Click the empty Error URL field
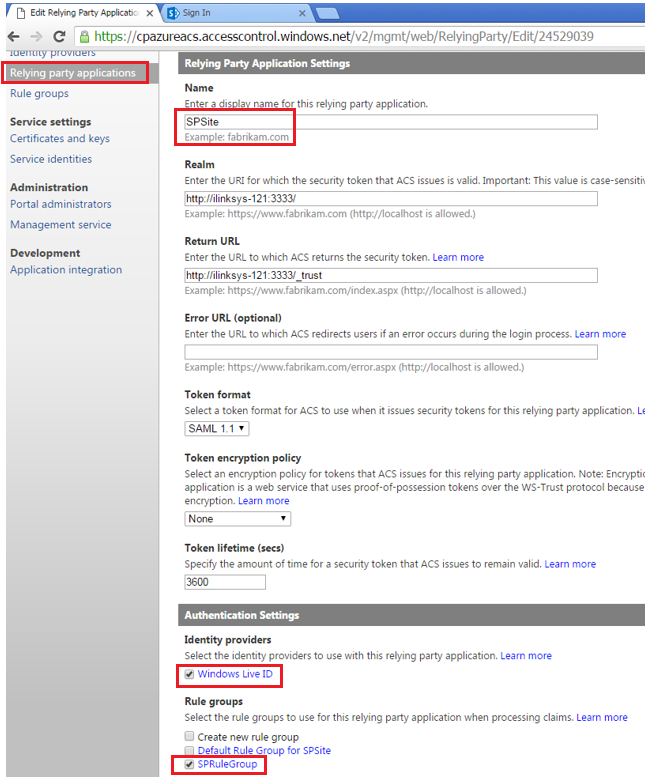This screenshot has width=645, height=782. (x=391, y=352)
